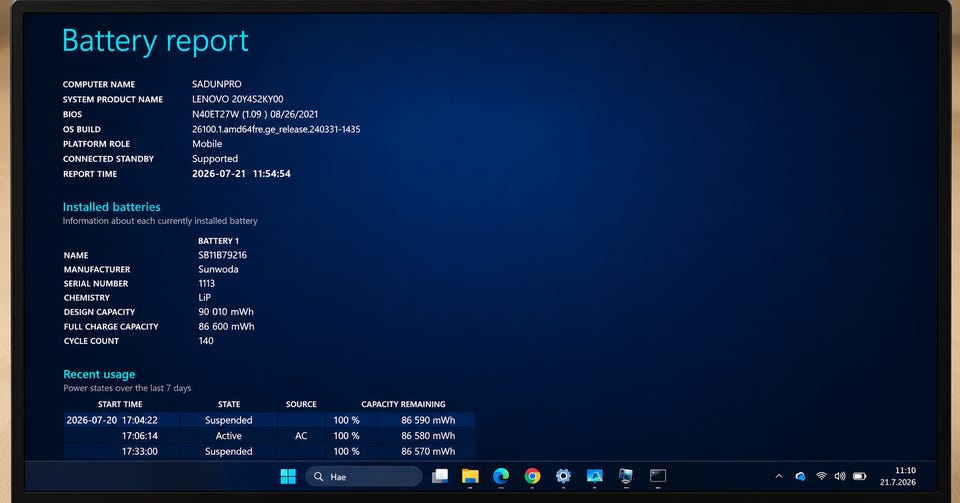
Task: Click the speaker volume tray icon
Action: click(x=840, y=476)
